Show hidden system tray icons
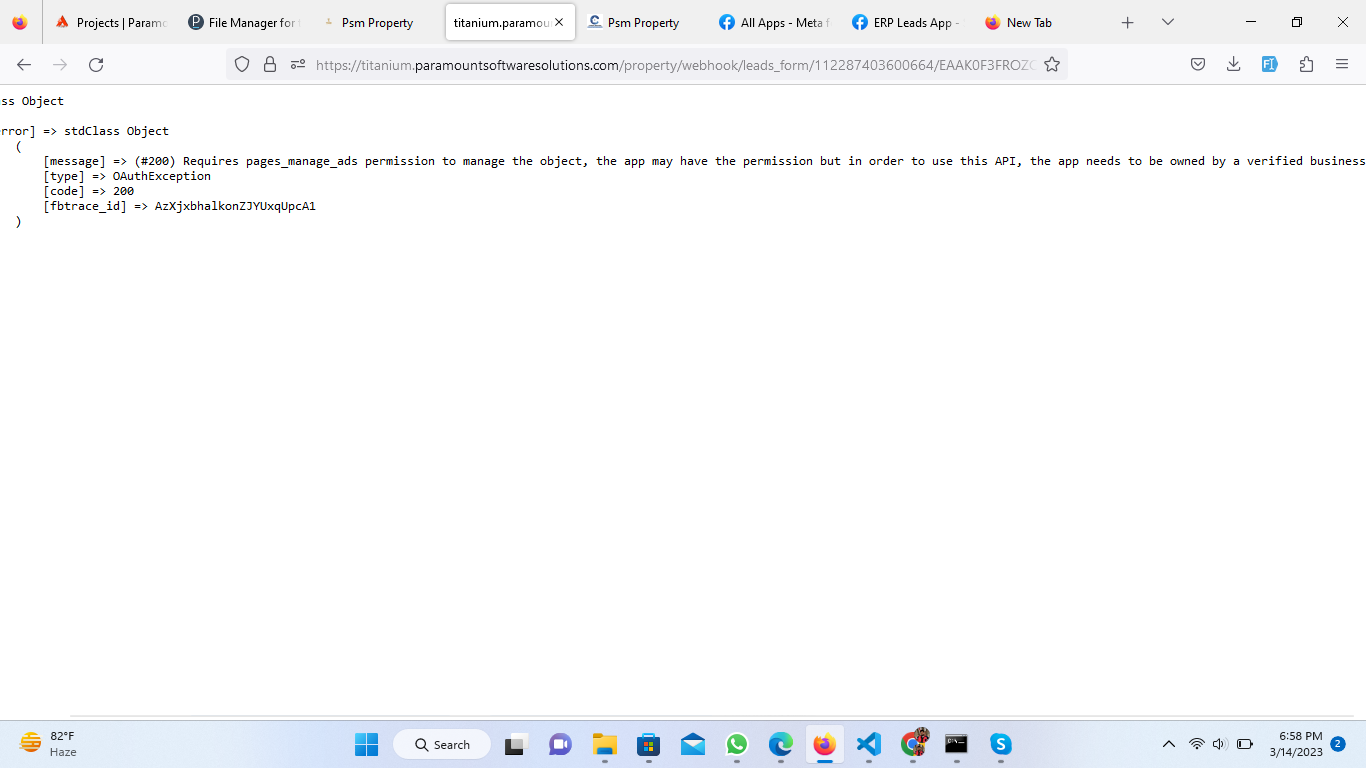 pyautogui.click(x=1168, y=744)
